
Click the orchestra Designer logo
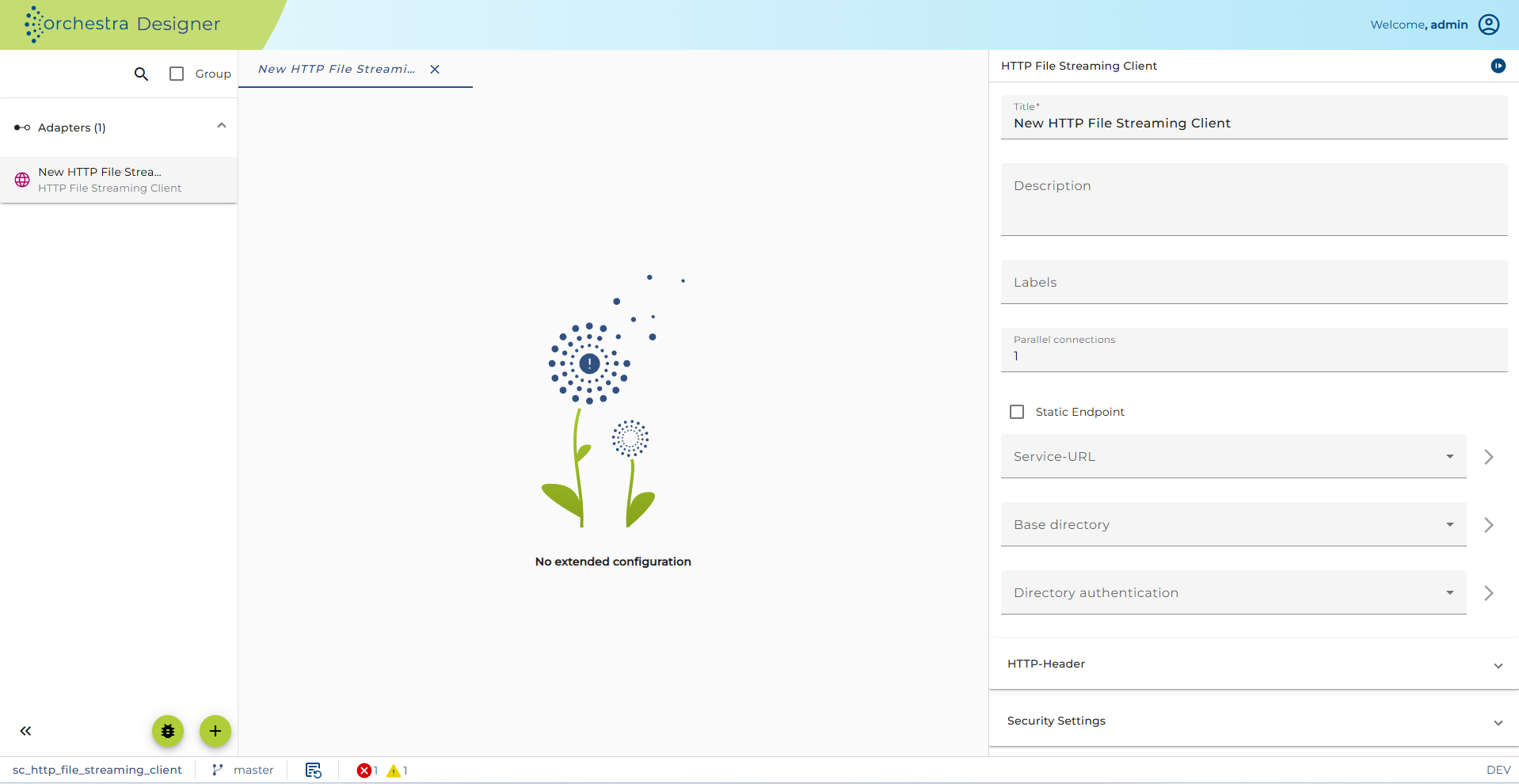pos(123,25)
